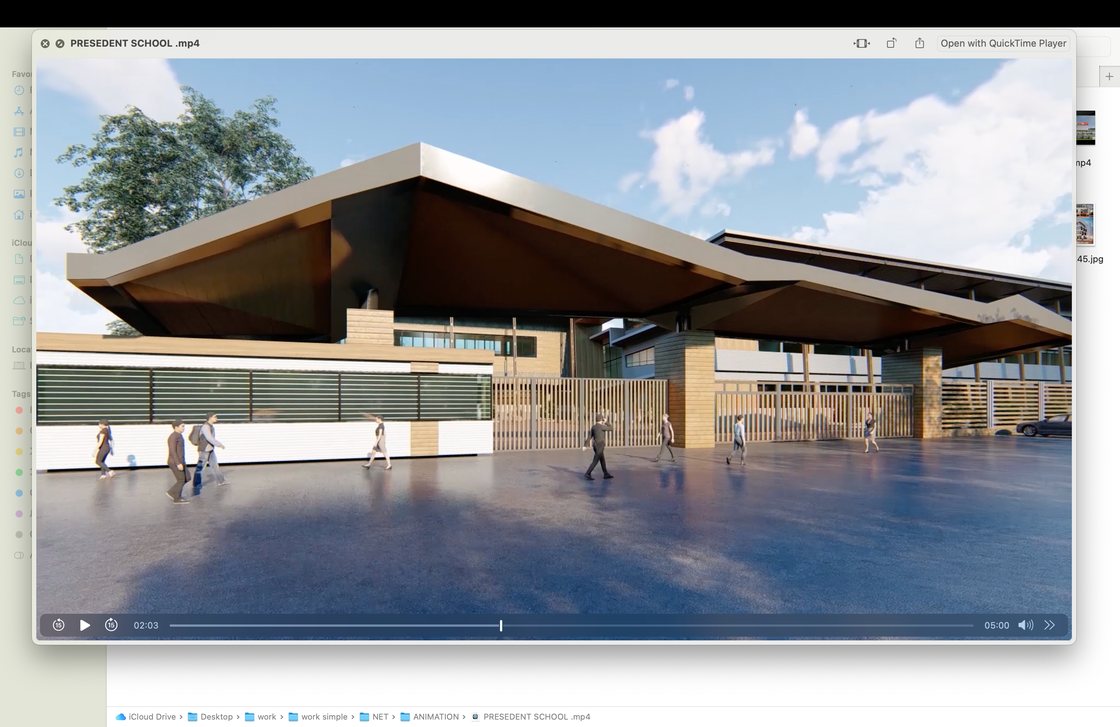Image resolution: width=1120 pixels, height=727 pixels.
Task: Open Recents clock icon in Finder sidebar
Action: pyautogui.click(x=19, y=90)
